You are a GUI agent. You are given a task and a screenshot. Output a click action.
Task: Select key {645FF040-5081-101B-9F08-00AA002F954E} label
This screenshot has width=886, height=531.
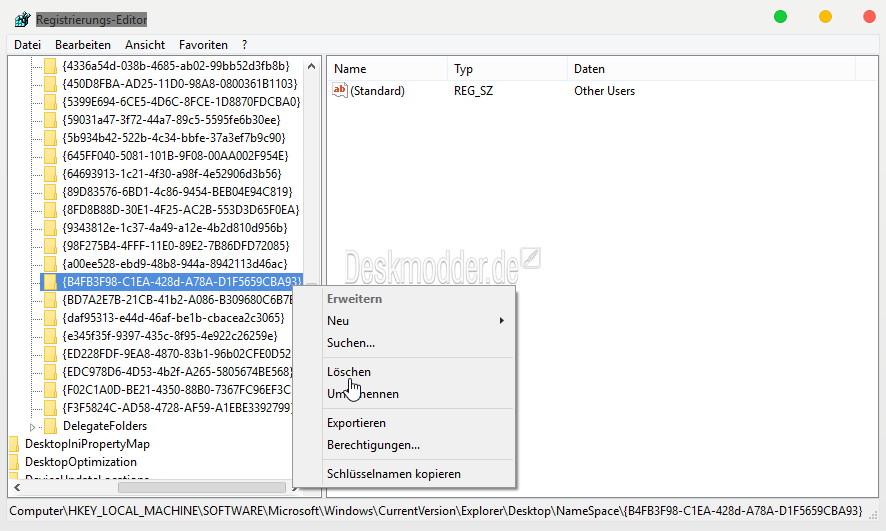(175, 156)
